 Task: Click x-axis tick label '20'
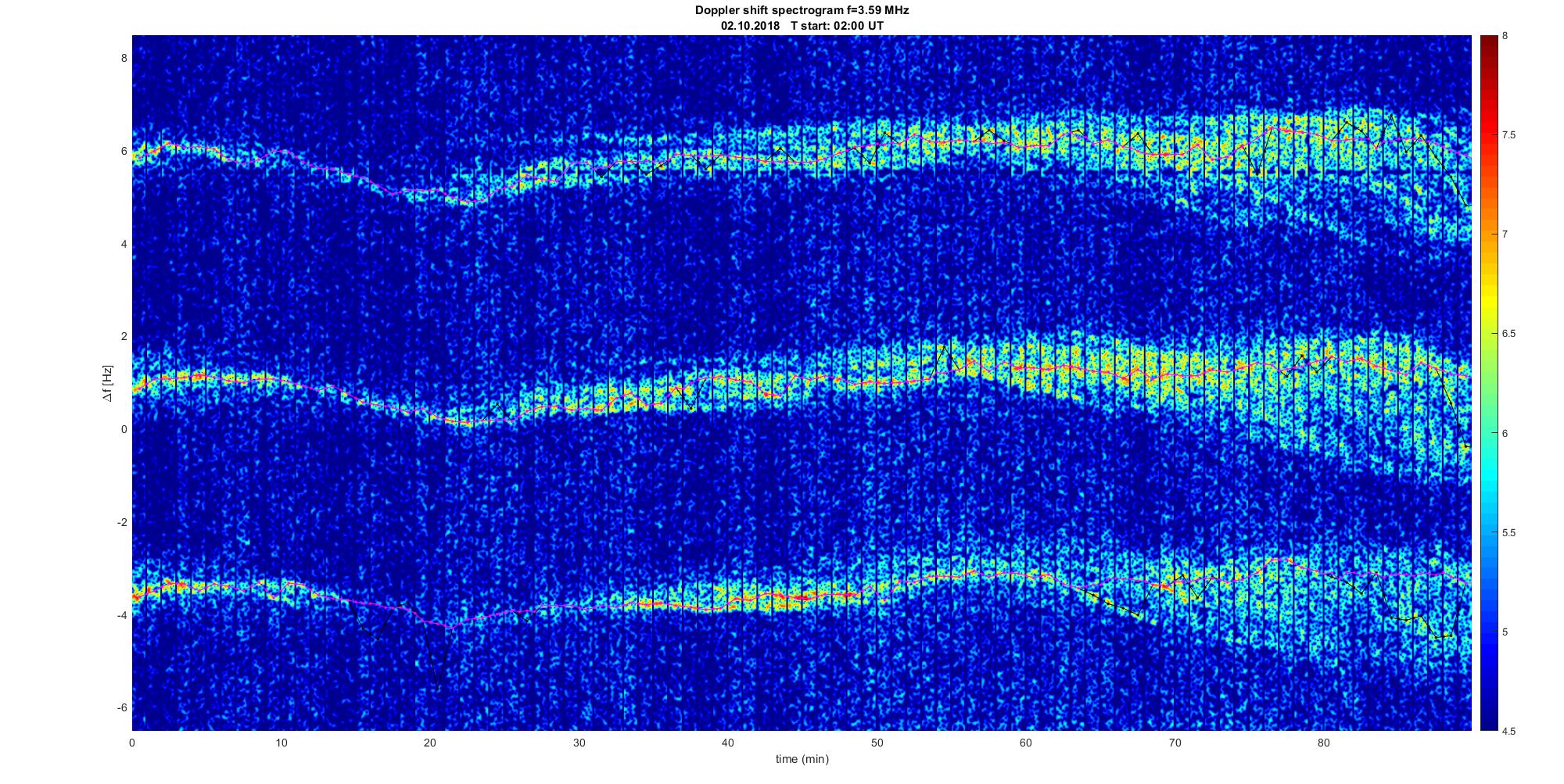pos(430,743)
